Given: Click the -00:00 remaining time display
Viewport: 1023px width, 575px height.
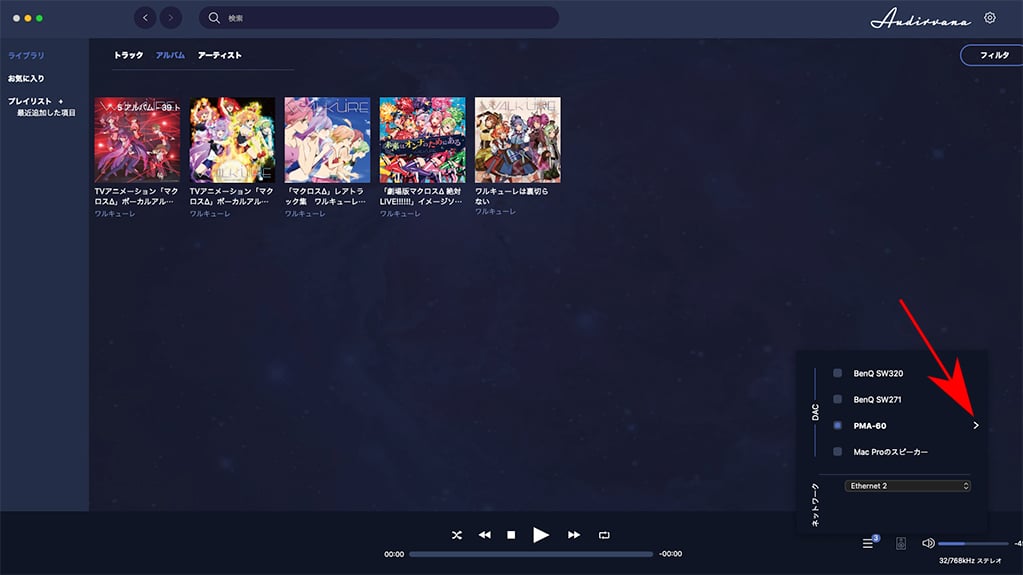Looking at the screenshot, I should point(671,554).
